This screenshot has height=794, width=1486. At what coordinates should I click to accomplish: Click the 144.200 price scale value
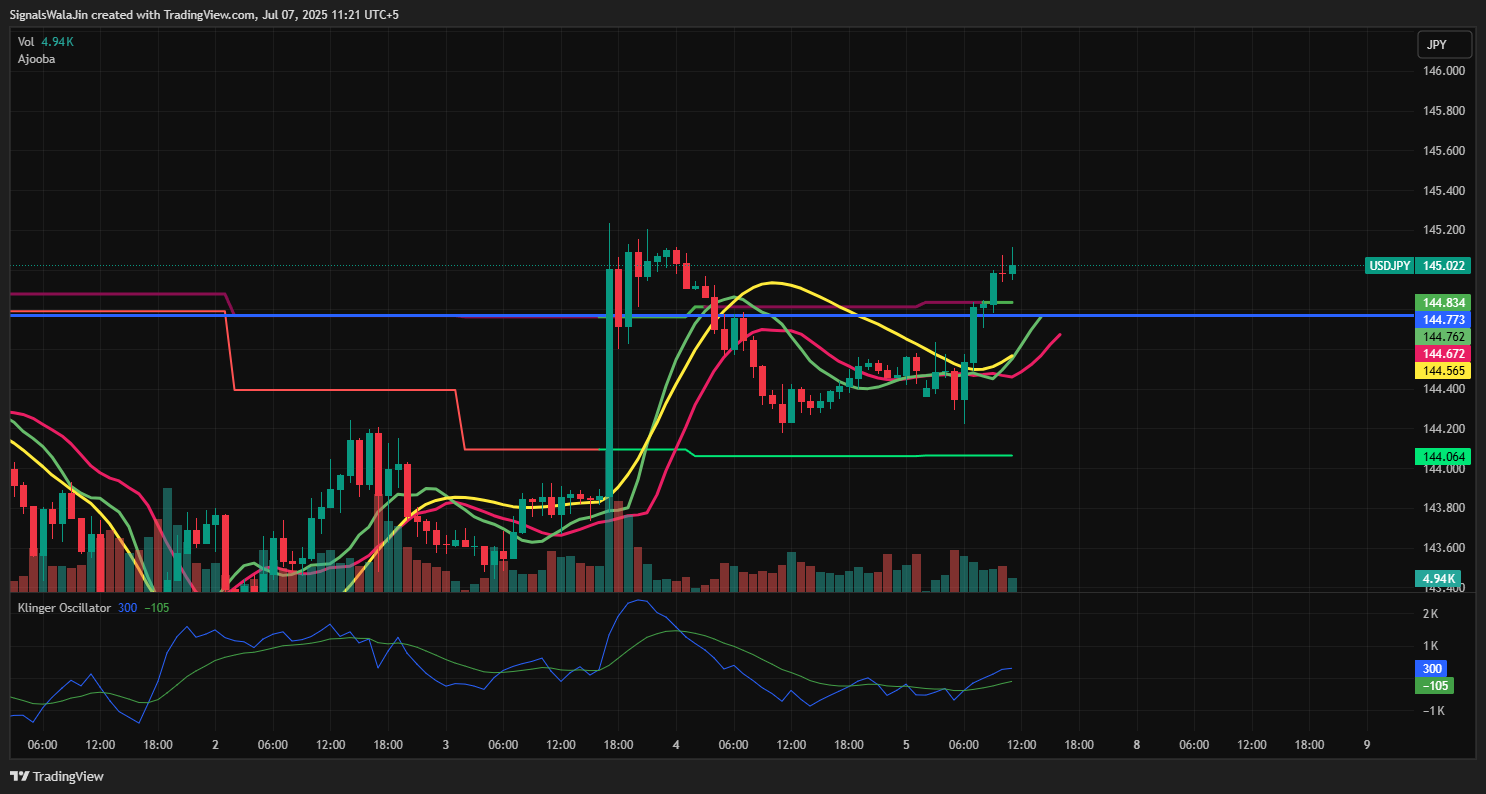[1443, 429]
